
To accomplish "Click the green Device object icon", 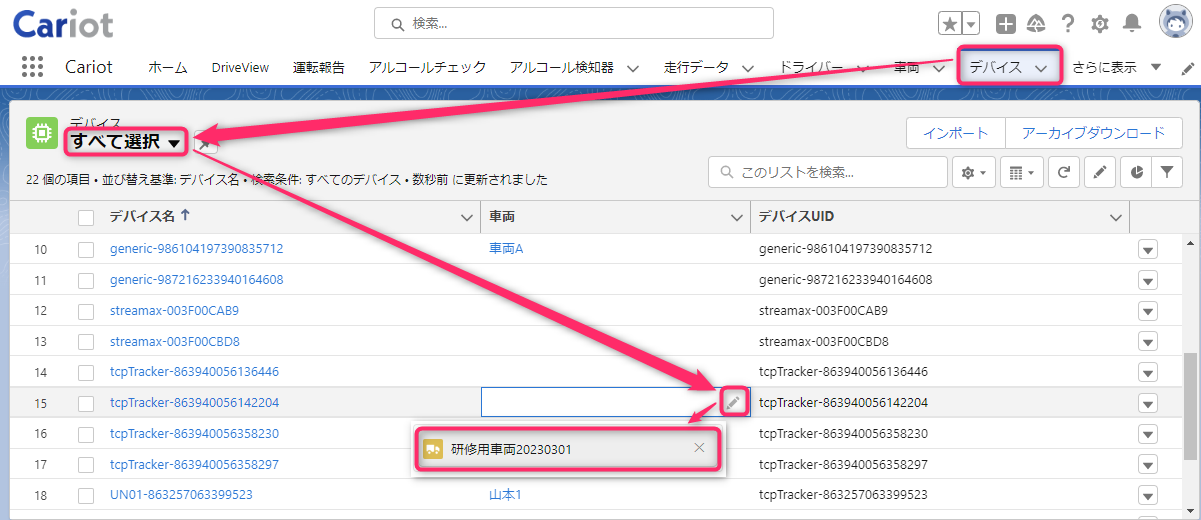I will [x=41, y=131].
